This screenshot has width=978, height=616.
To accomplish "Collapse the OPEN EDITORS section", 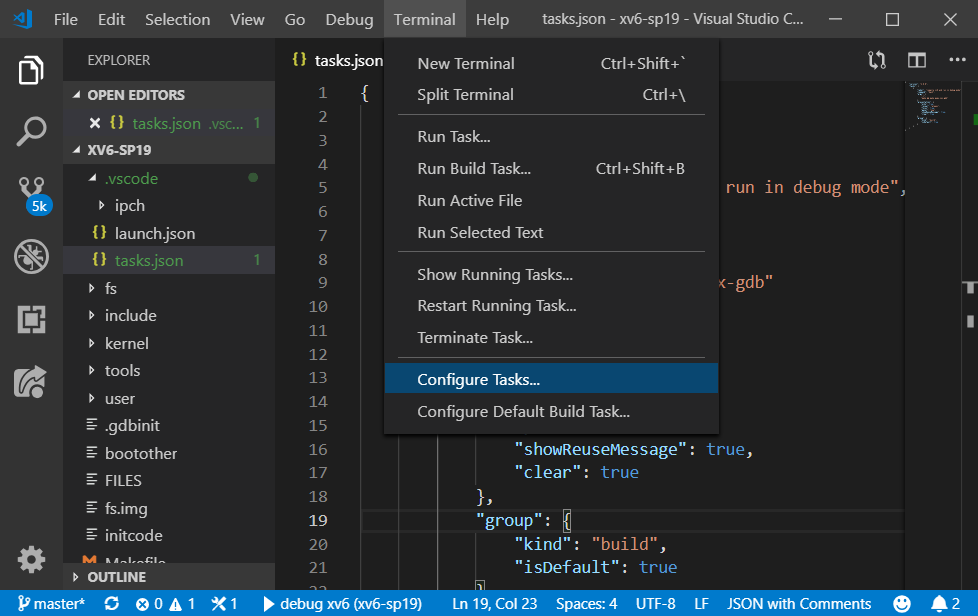I will pyautogui.click(x=136, y=95).
